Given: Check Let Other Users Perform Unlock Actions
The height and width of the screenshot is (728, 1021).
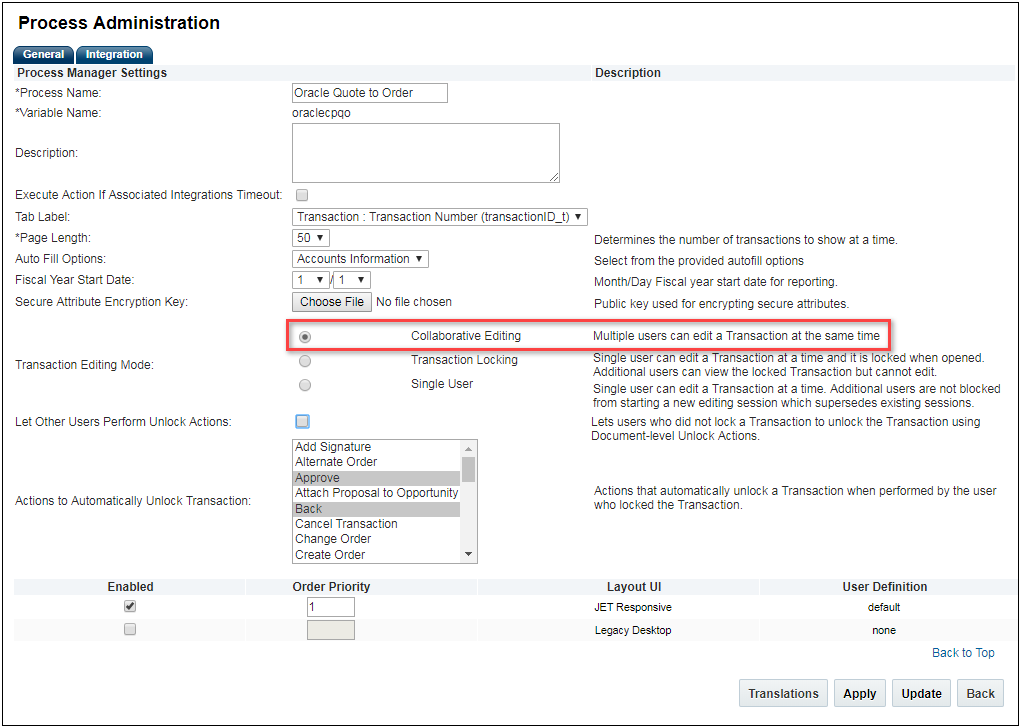Looking at the screenshot, I should [x=302, y=422].
